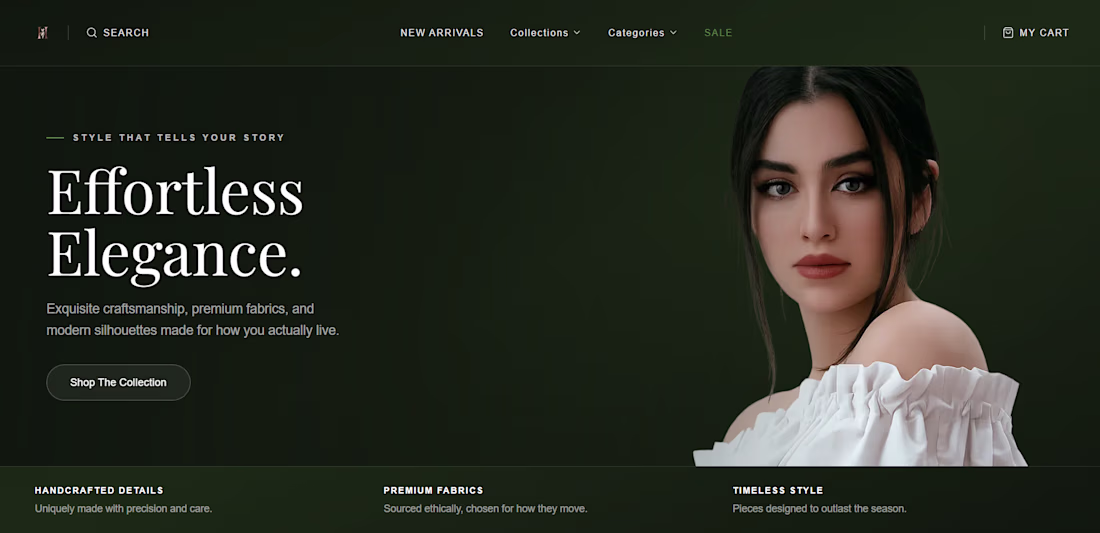Viewport: 1100px width, 533px height.
Task: Click the search magnifier icon
Action: tap(91, 33)
